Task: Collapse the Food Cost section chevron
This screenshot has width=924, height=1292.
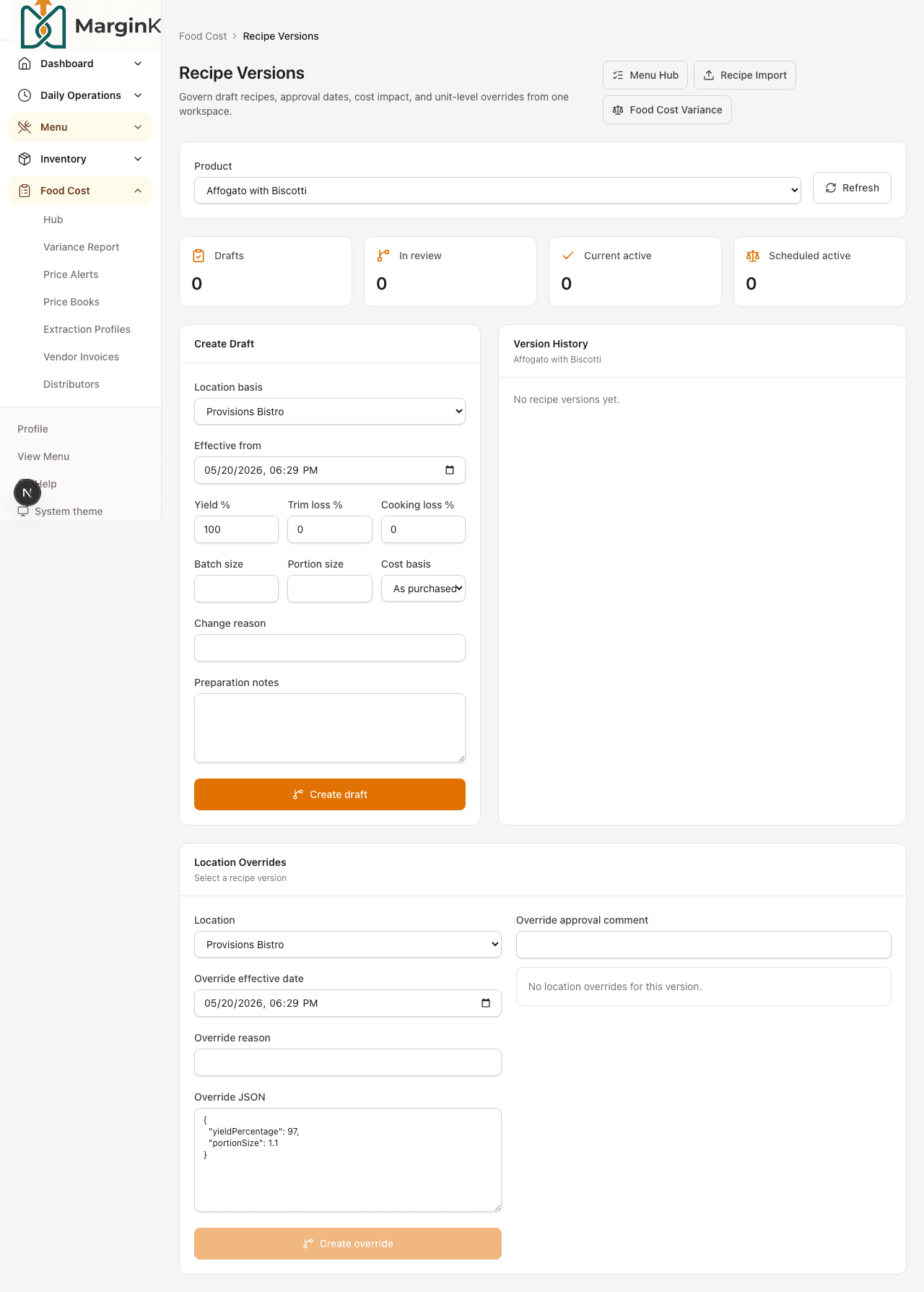Action: pos(138,191)
